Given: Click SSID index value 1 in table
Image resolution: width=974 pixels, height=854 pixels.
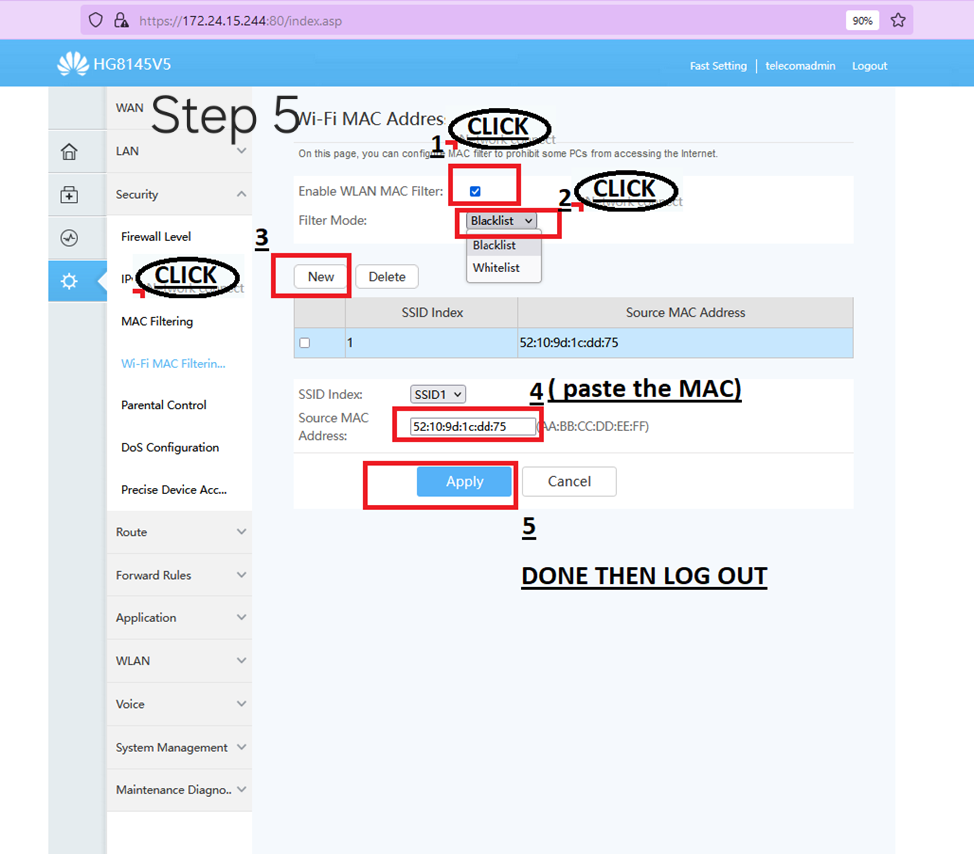Looking at the screenshot, I should tap(432, 343).
